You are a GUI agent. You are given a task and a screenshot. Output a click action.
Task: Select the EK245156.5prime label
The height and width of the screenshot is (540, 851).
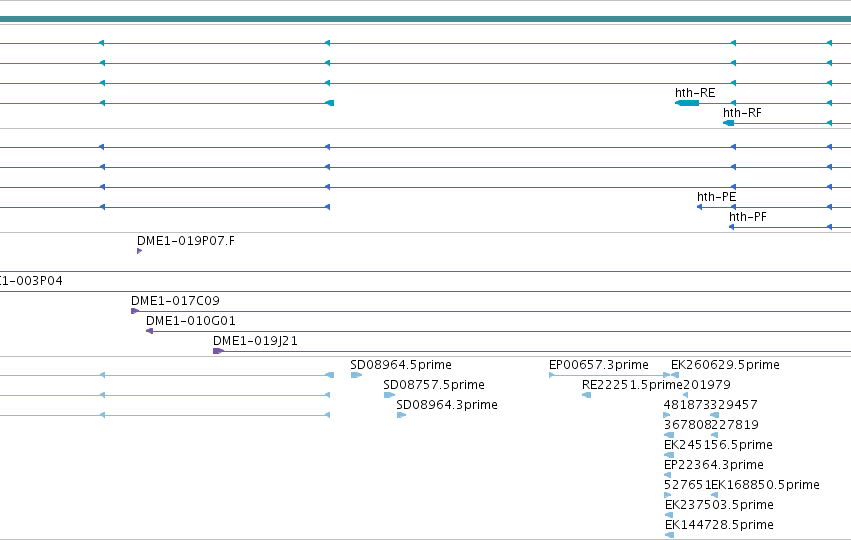tap(718, 445)
